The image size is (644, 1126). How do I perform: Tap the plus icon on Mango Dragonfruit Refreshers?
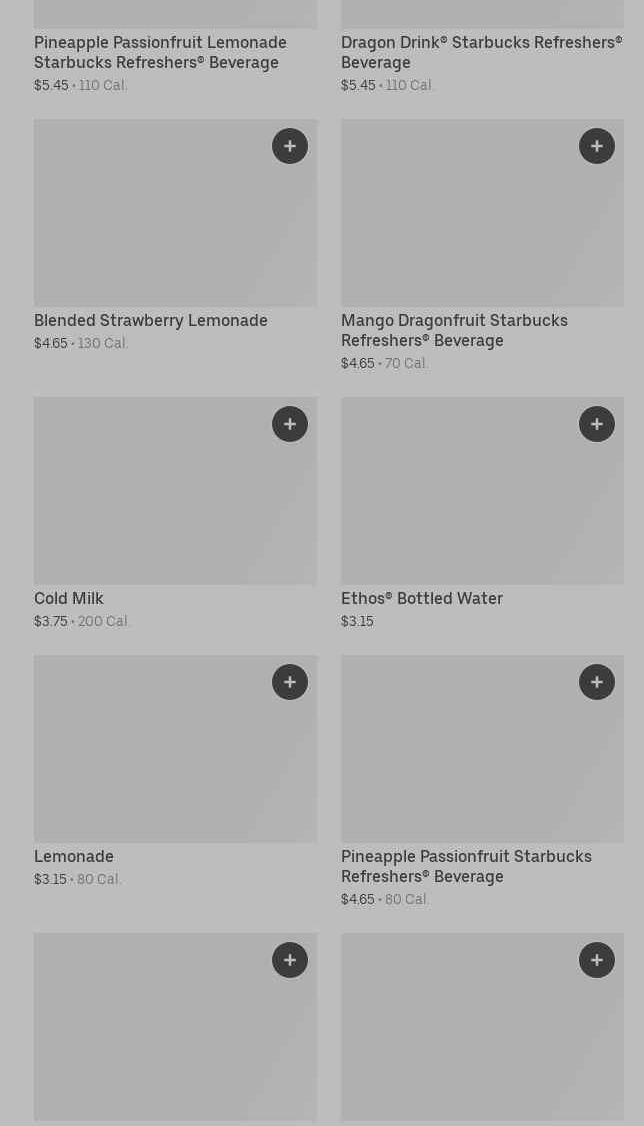597,146
